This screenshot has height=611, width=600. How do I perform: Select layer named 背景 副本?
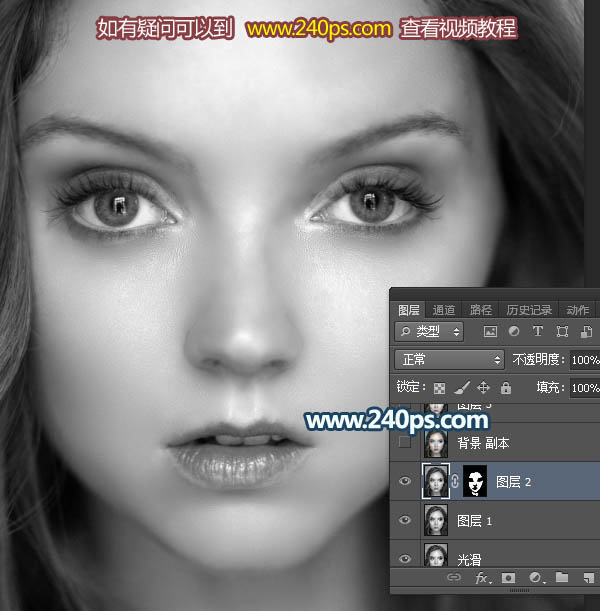click(483, 443)
